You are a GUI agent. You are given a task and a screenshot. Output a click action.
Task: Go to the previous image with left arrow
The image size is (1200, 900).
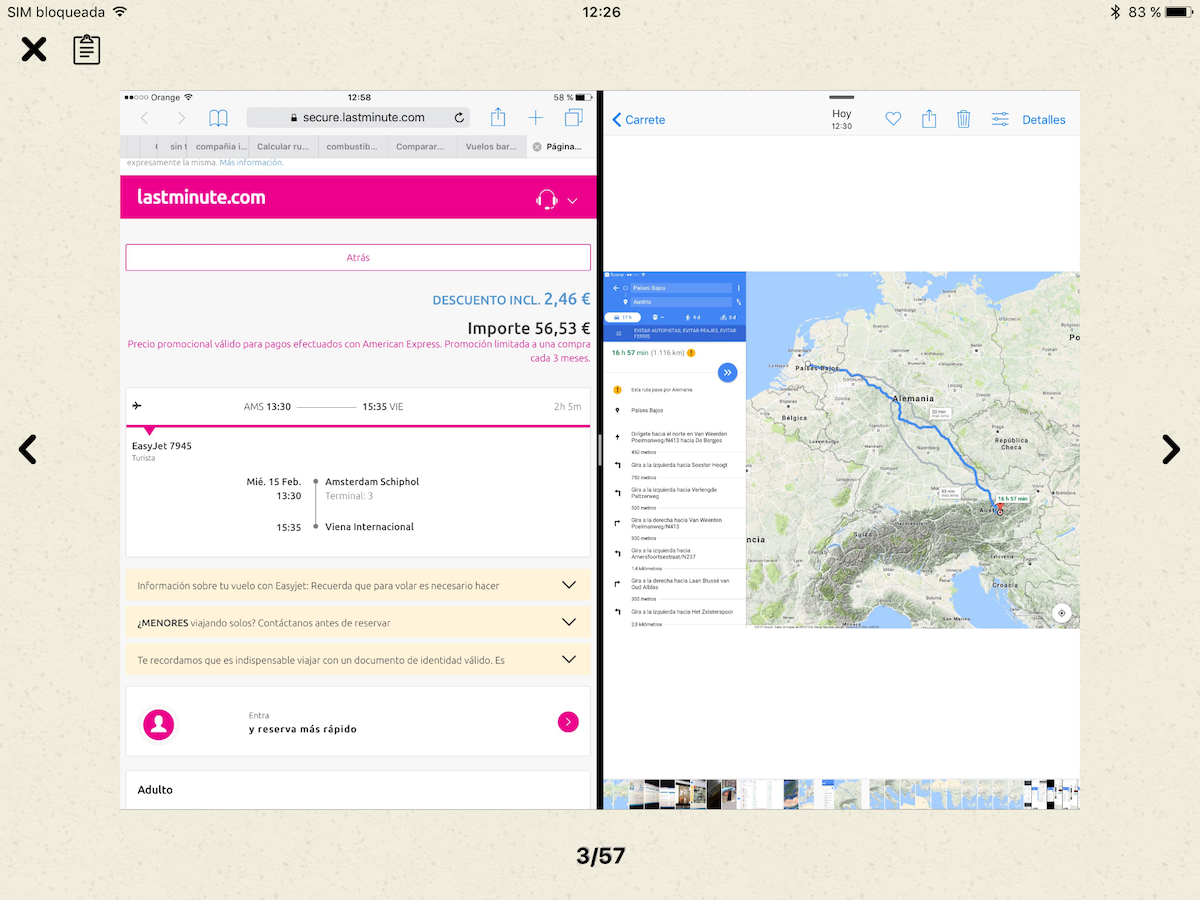pyautogui.click(x=28, y=450)
